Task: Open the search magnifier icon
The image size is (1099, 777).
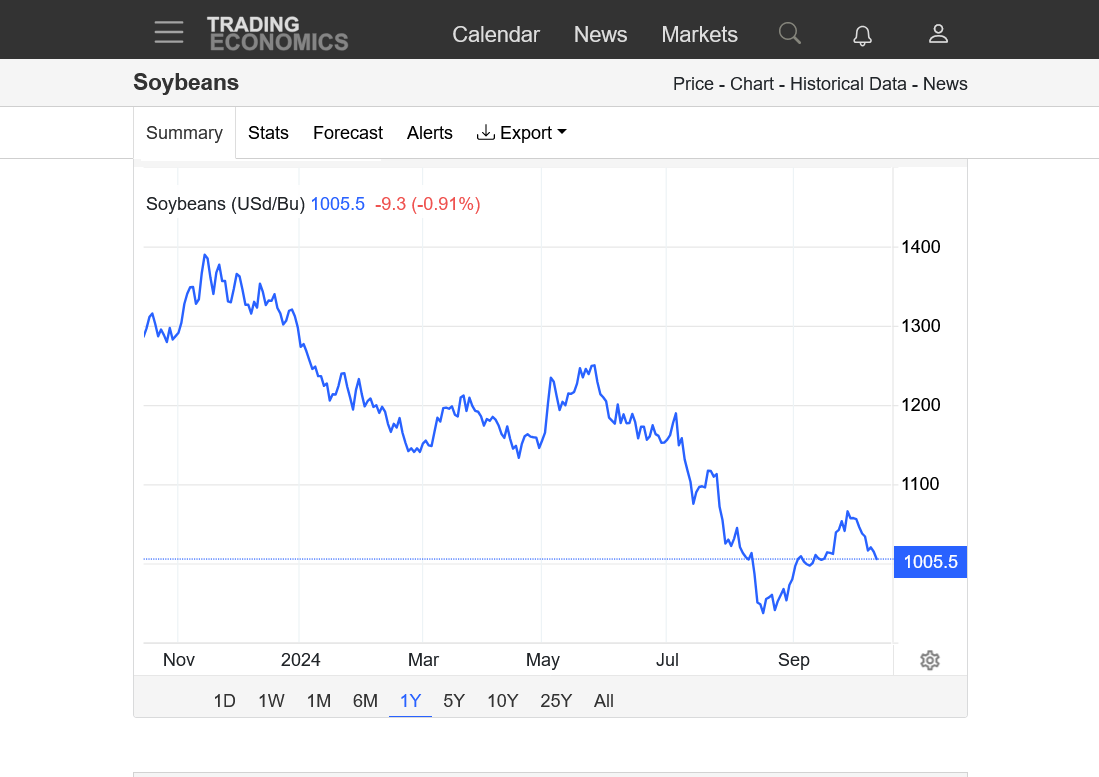Action: (790, 34)
